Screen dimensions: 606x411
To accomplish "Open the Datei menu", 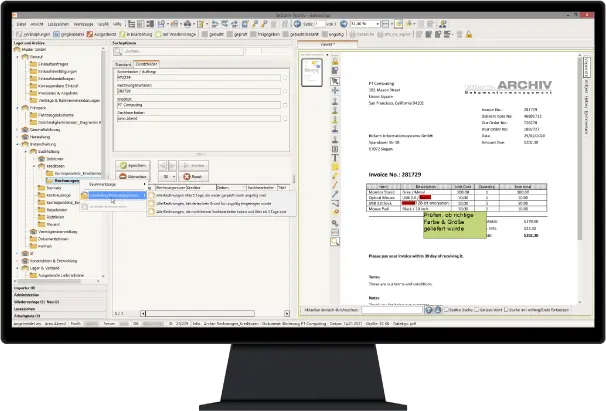I will [x=21, y=24].
